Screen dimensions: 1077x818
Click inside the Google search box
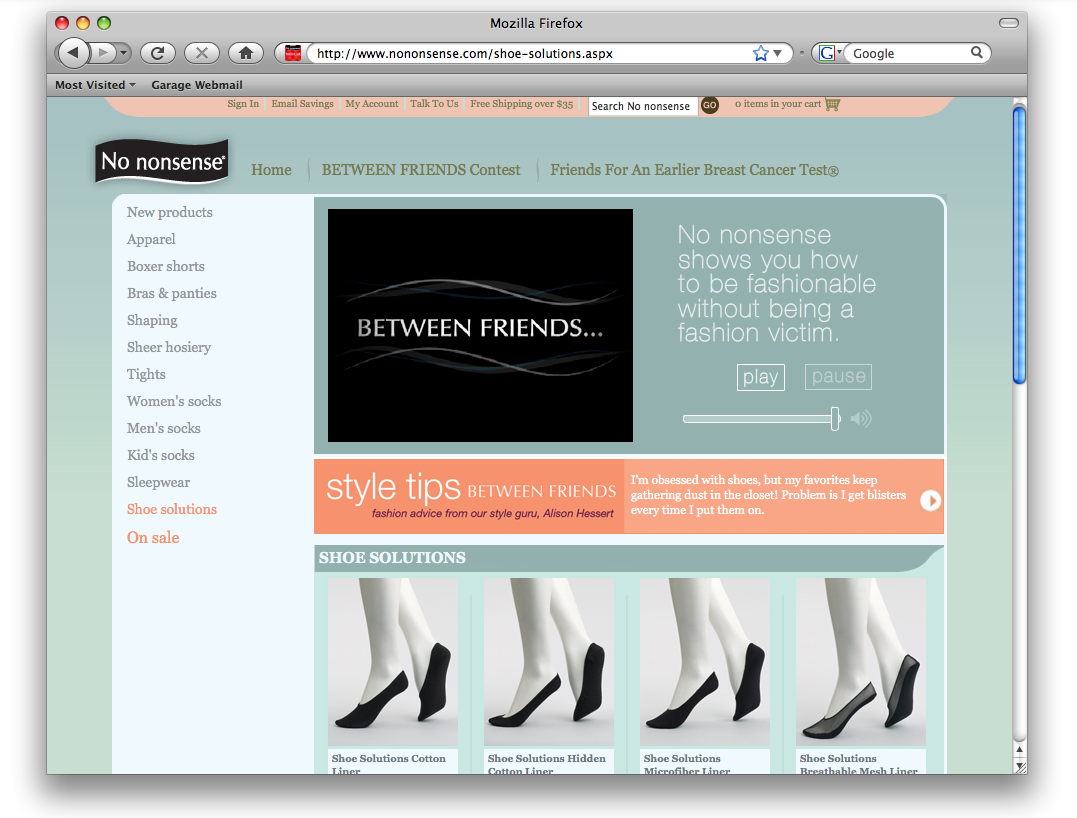(x=909, y=53)
